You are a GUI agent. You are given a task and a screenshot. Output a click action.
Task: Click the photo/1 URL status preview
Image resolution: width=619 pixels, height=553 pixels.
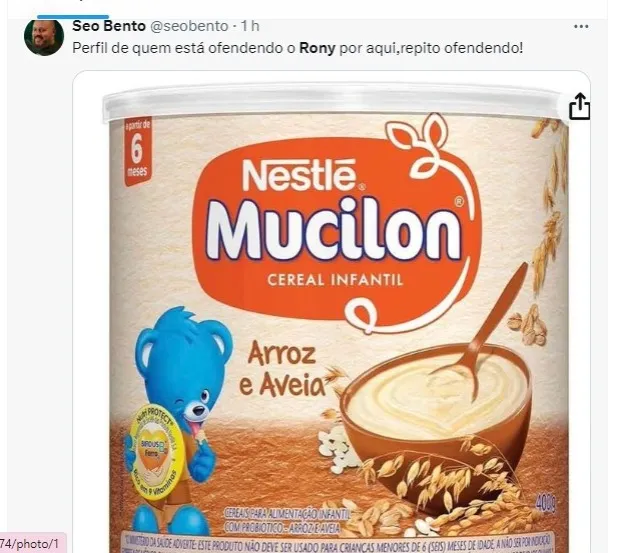(x=31, y=544)
